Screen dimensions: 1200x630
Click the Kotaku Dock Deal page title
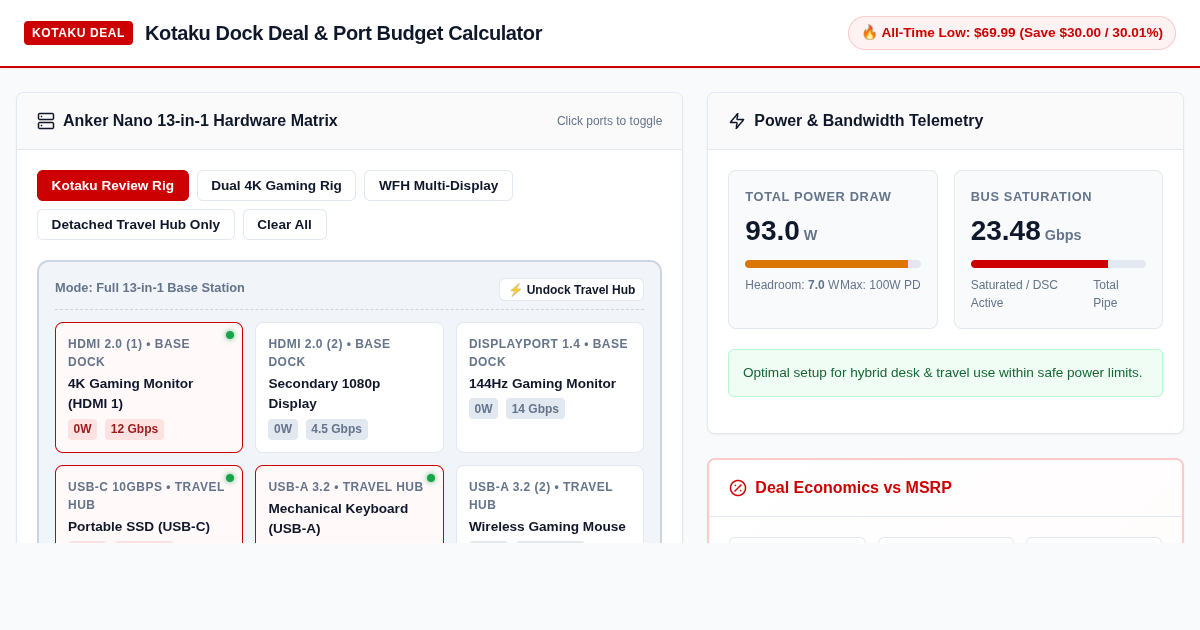tap(343, 33)
